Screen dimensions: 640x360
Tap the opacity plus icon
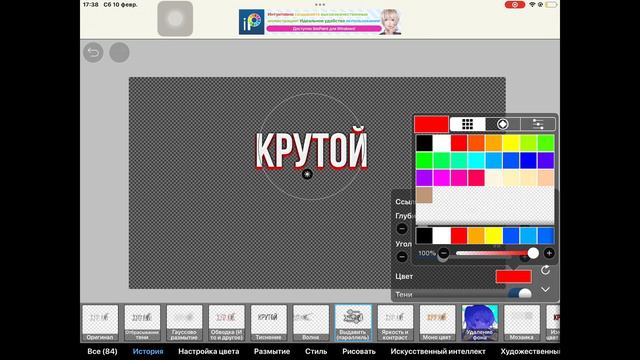click(549, 253)
